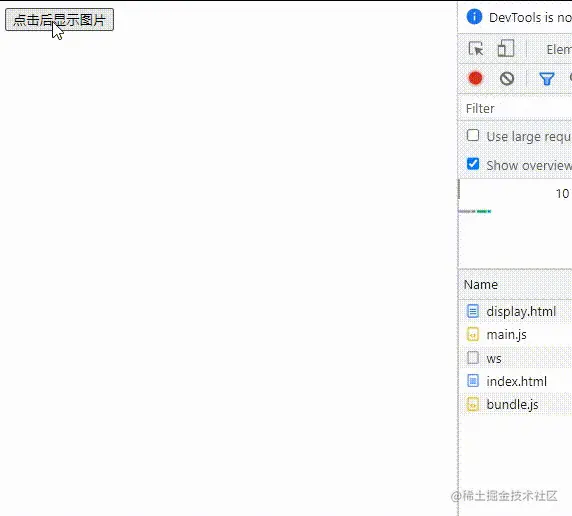Click the main.js script file icon
Image resolution: width=572 pixels, height=516 pixels.
(473, 335)
